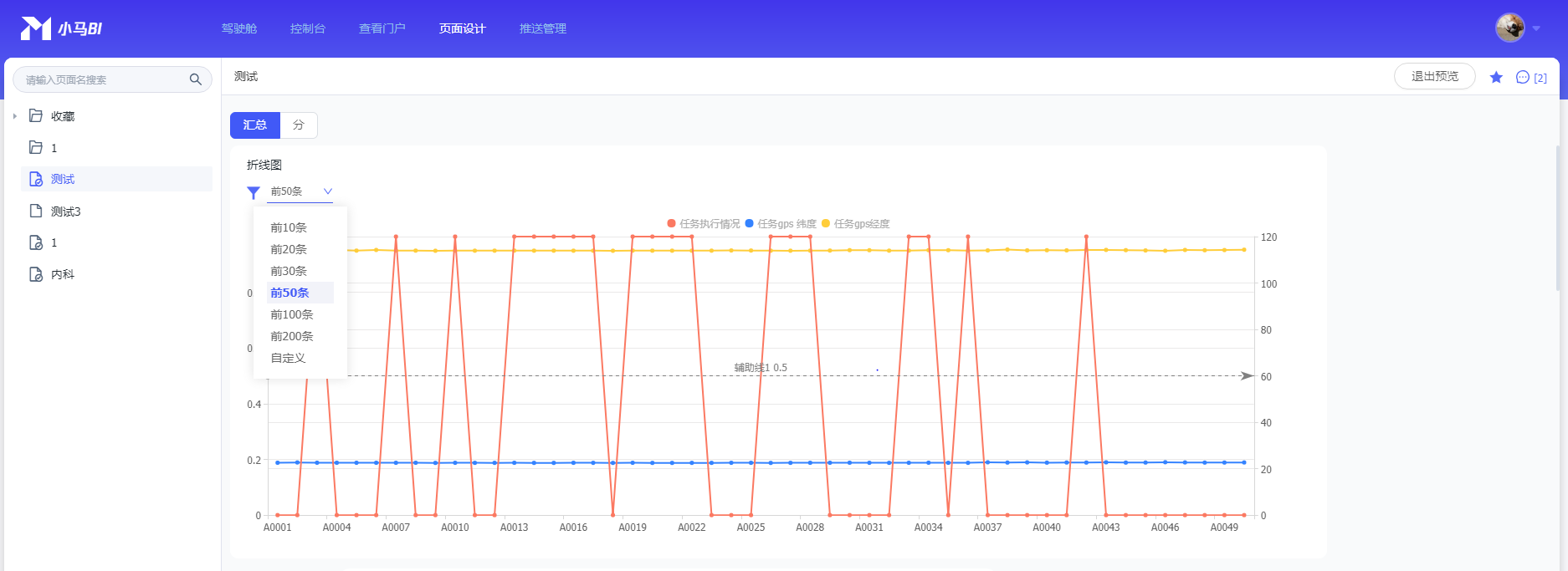Click the 退出预览 button
Viewport: 1568px width, 571px height.
(1434, 76)
